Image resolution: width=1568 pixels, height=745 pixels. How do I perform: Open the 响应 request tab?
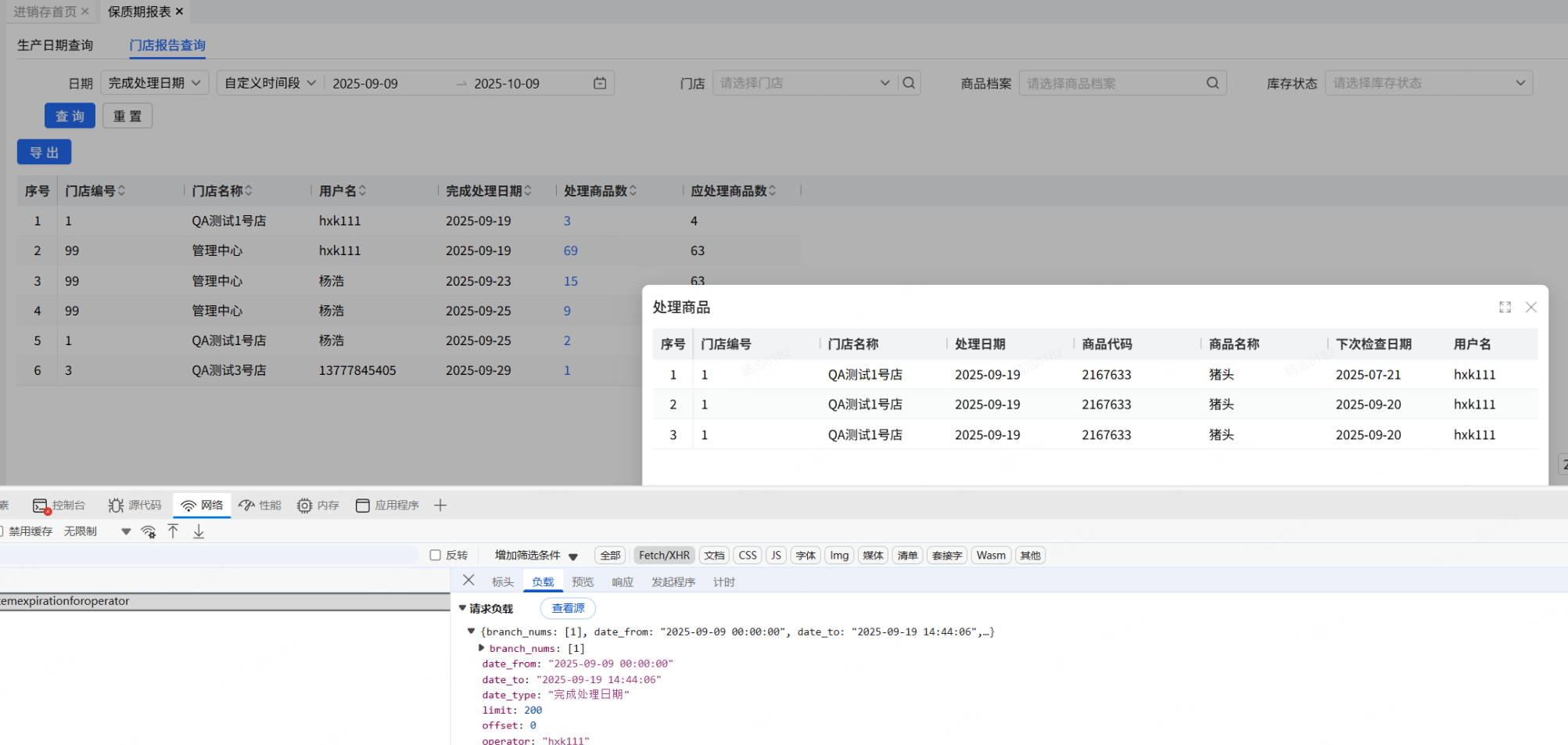[x=623, y=582]
